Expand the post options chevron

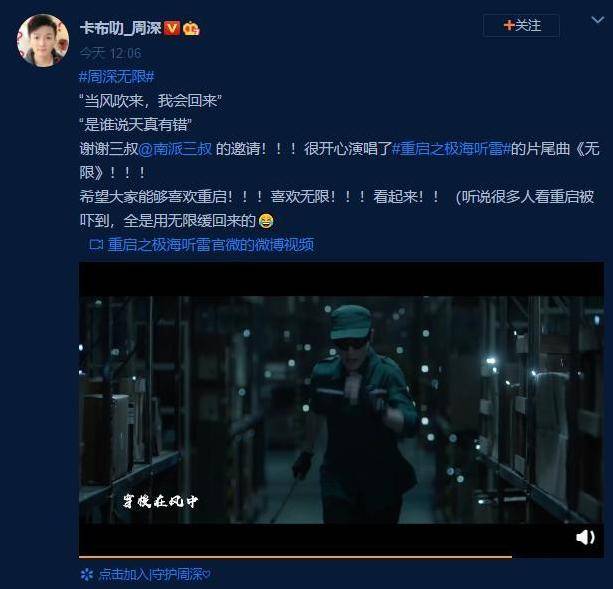pyautogui.click(x=597, y=20)
